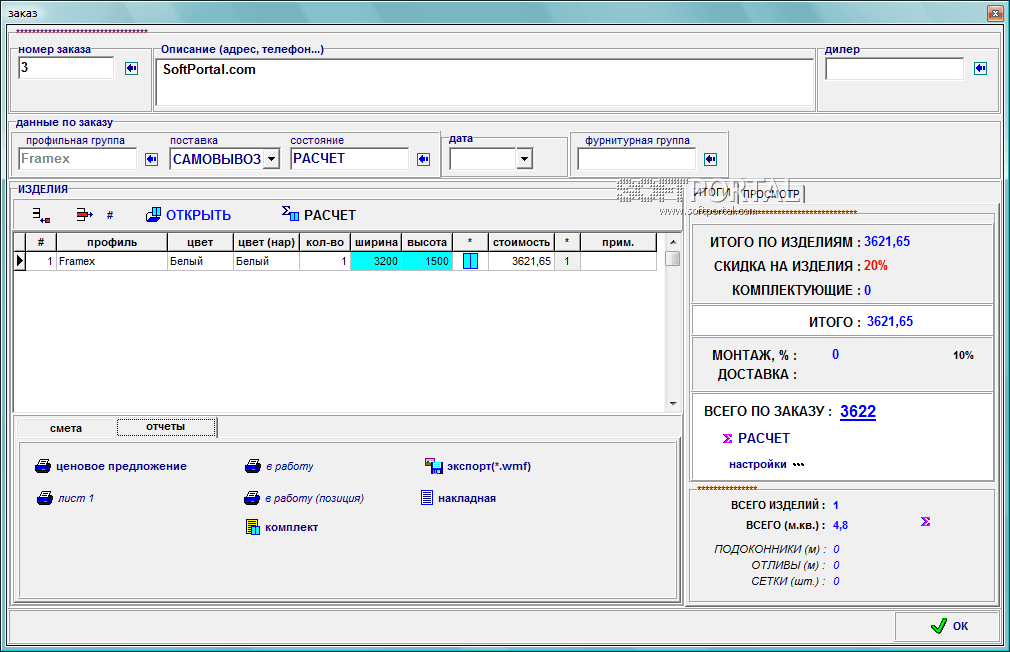Click the printer icon for в работу
This screenshot has height=652, width=1010.
[253, 466]
